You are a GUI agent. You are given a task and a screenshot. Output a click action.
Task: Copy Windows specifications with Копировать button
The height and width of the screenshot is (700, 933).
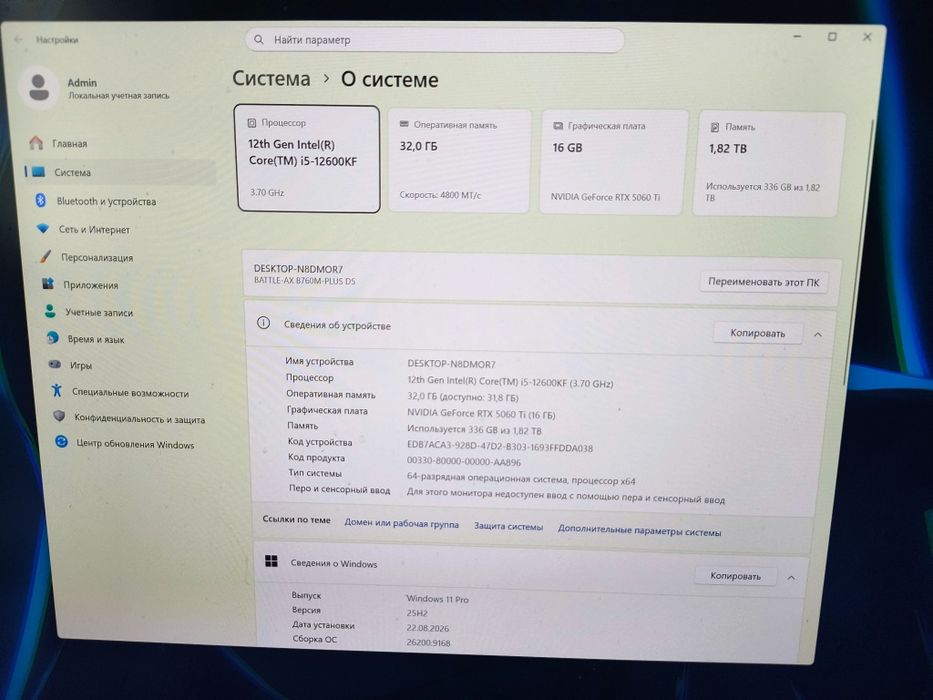(735, 576)
